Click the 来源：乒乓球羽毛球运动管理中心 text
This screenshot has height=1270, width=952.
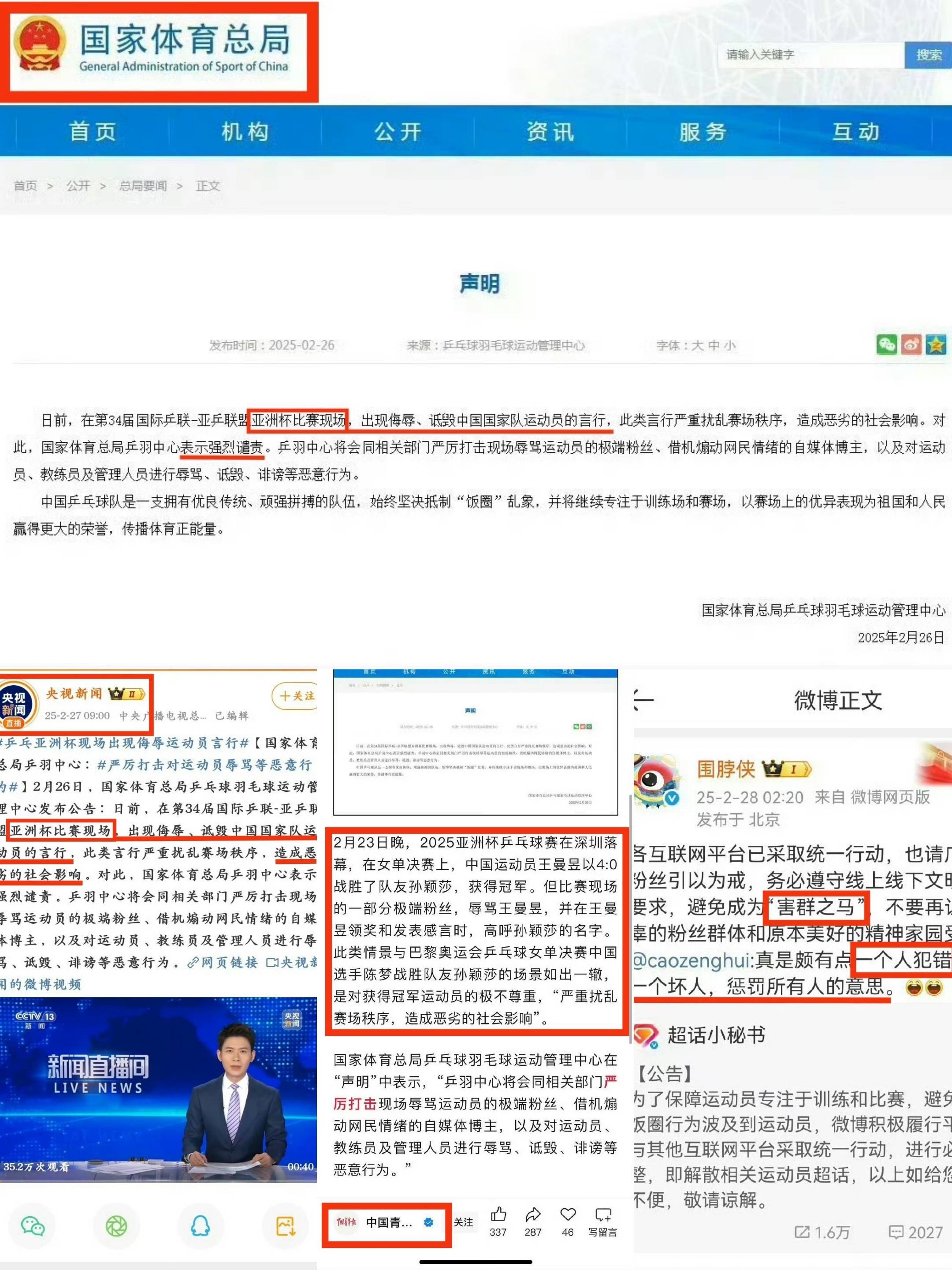tap(496, 345)
